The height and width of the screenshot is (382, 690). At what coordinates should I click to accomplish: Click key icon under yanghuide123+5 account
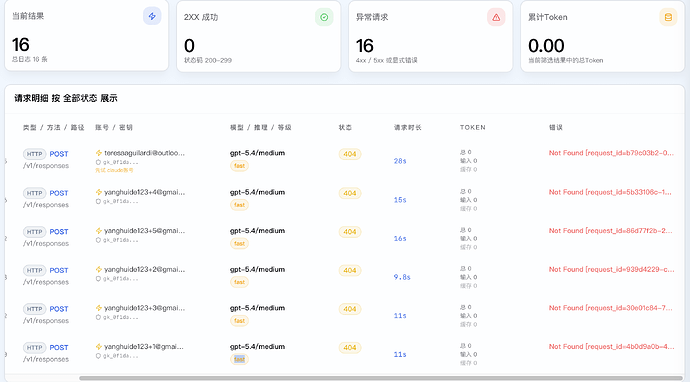98,240
